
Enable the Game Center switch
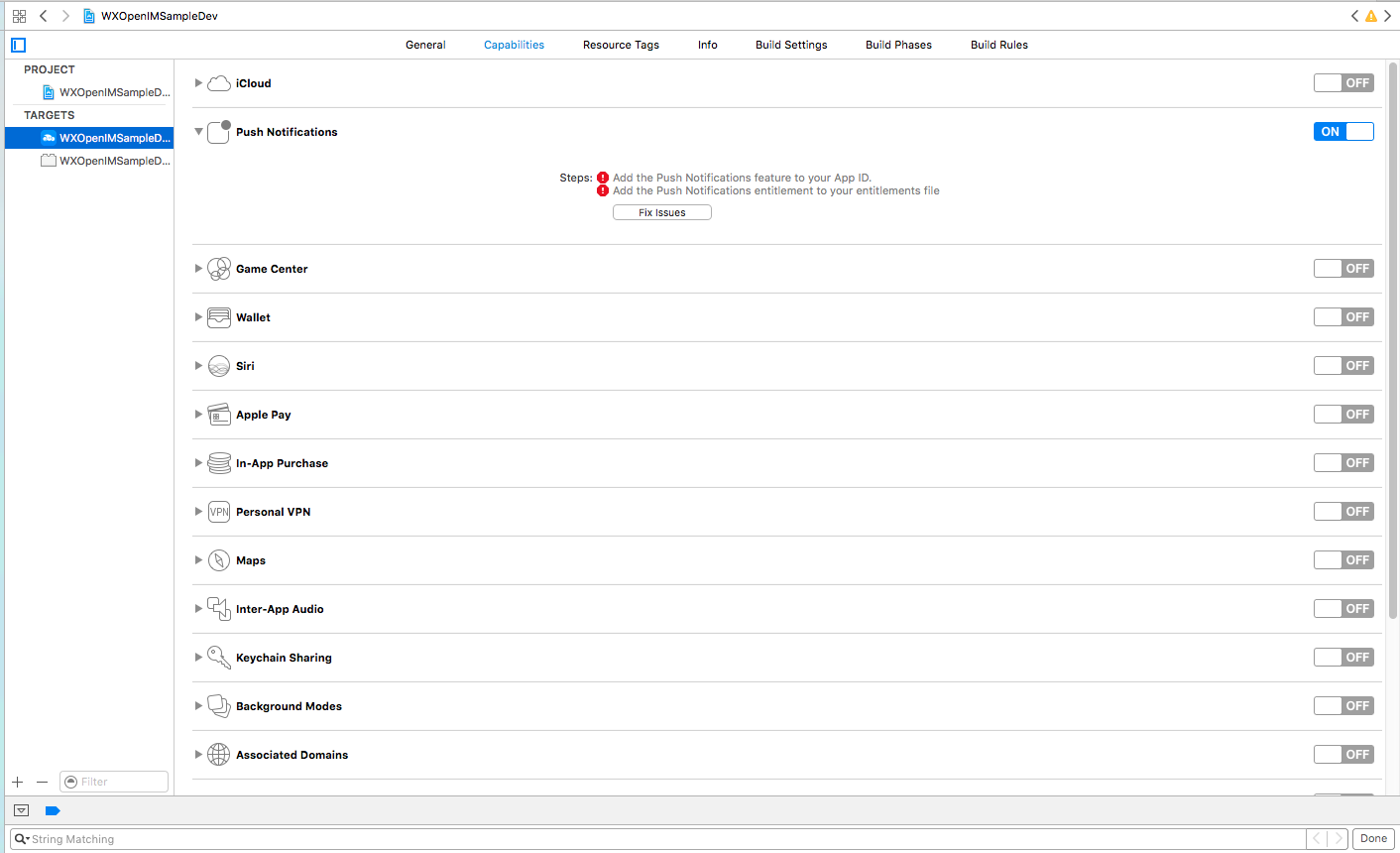click(1343, 269)
